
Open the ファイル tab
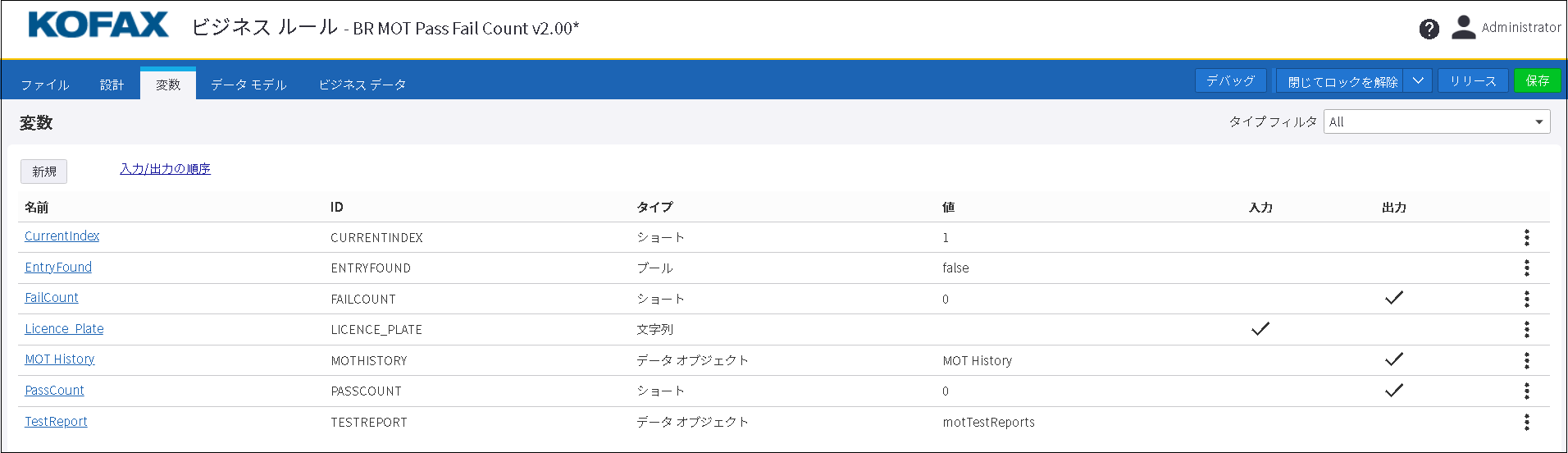coord(45,85)
